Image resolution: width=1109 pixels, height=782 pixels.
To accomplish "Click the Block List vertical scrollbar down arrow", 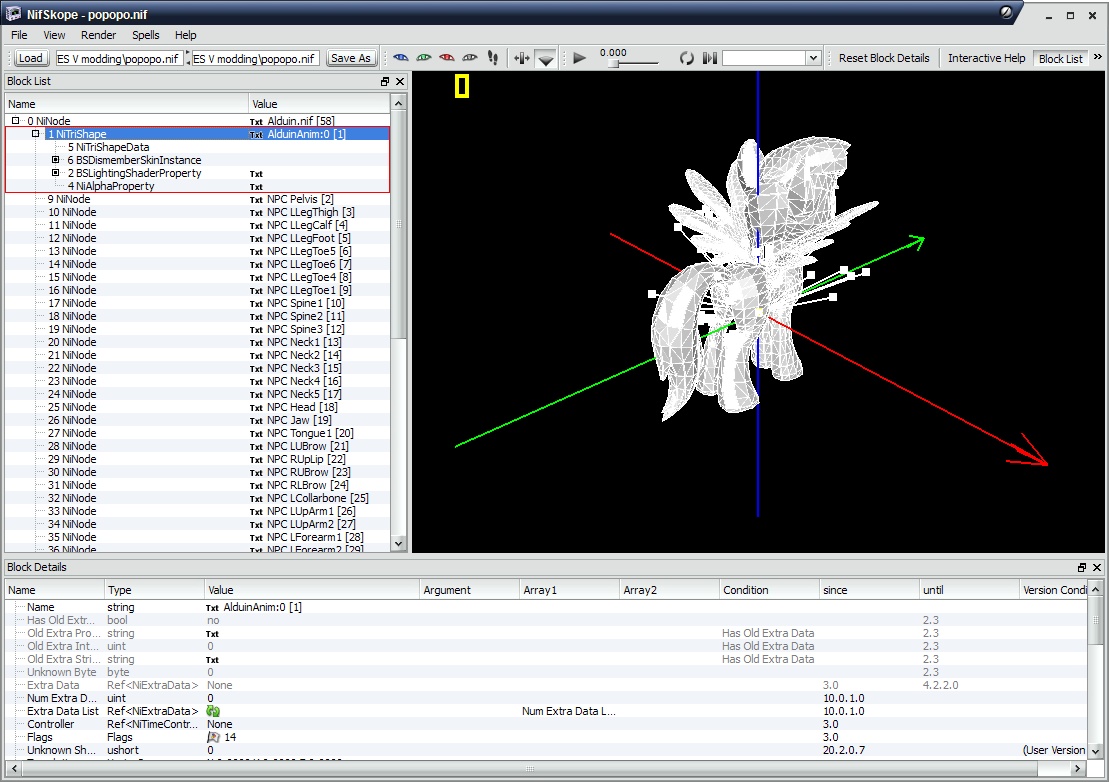I will click(x=398, y=543).
